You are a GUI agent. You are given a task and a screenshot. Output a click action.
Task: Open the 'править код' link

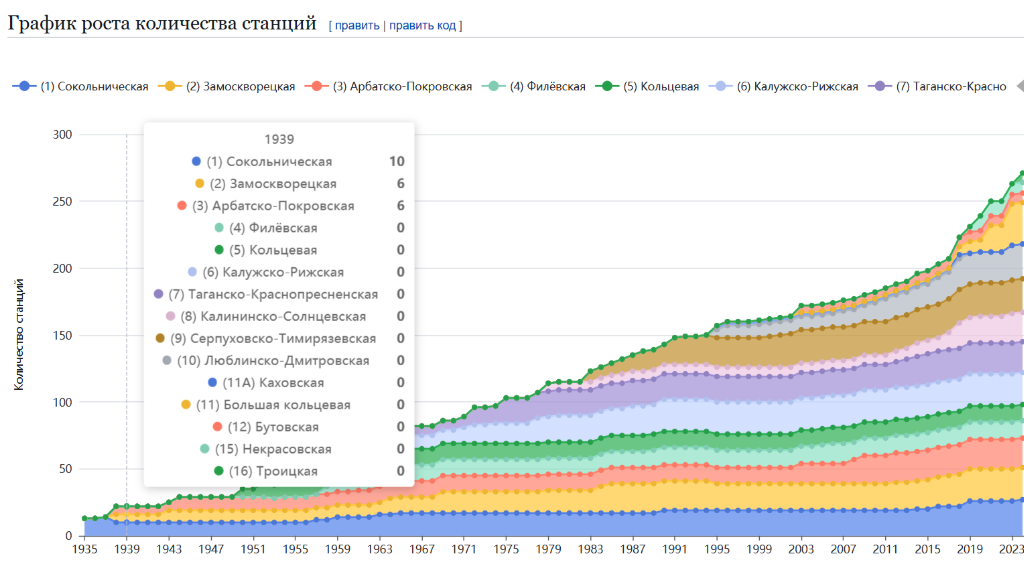point(423,25)
